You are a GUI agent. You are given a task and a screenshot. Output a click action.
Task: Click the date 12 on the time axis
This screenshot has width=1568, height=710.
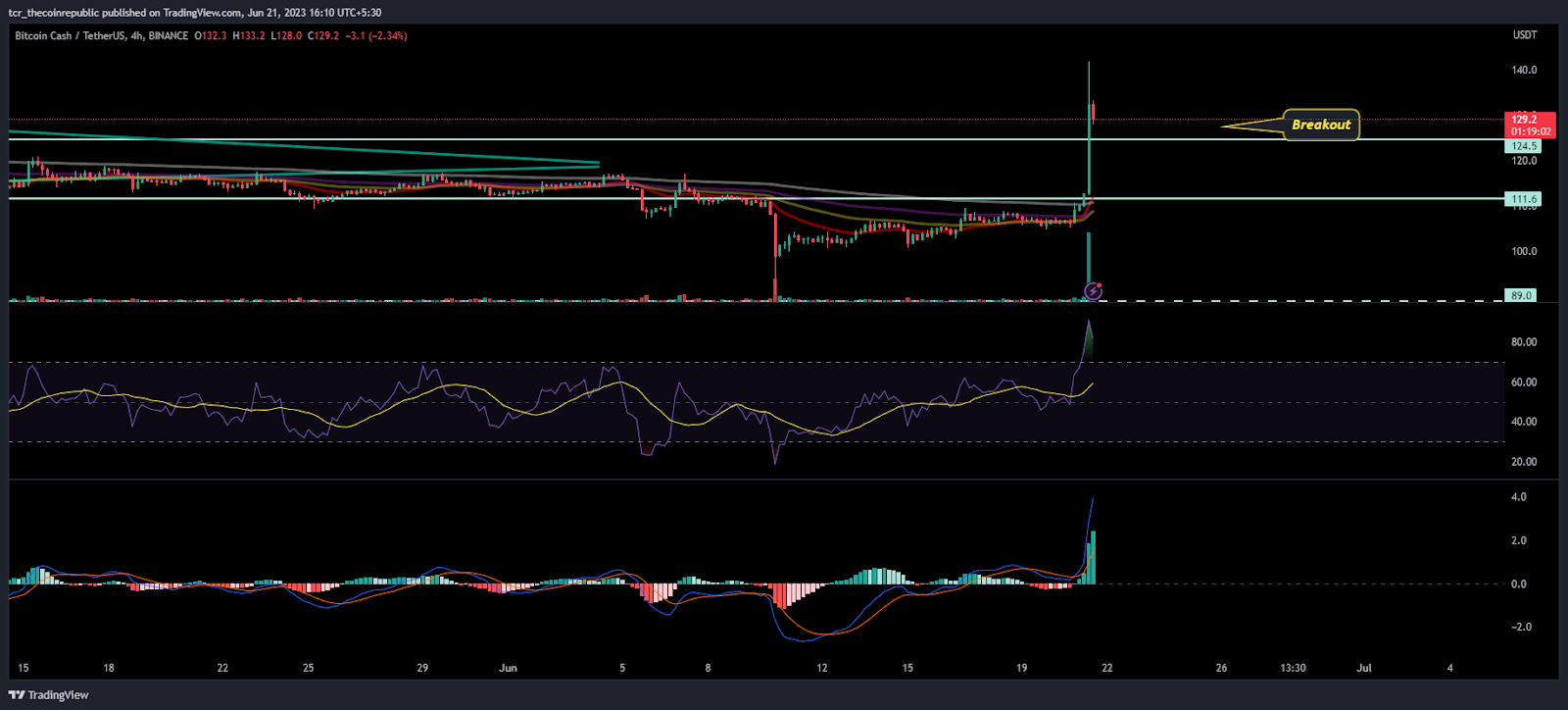821,668
